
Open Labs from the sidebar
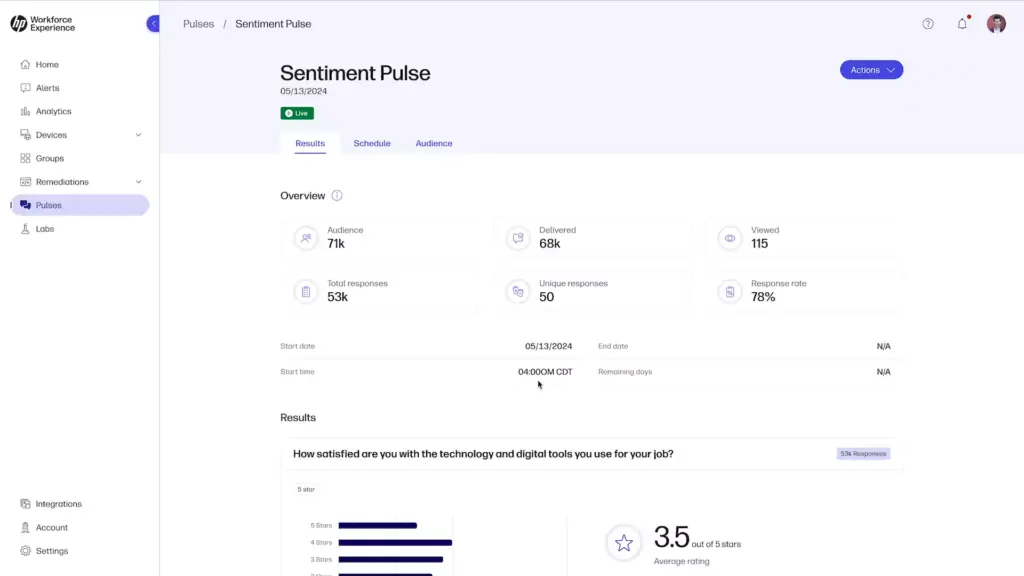(44, 229)
